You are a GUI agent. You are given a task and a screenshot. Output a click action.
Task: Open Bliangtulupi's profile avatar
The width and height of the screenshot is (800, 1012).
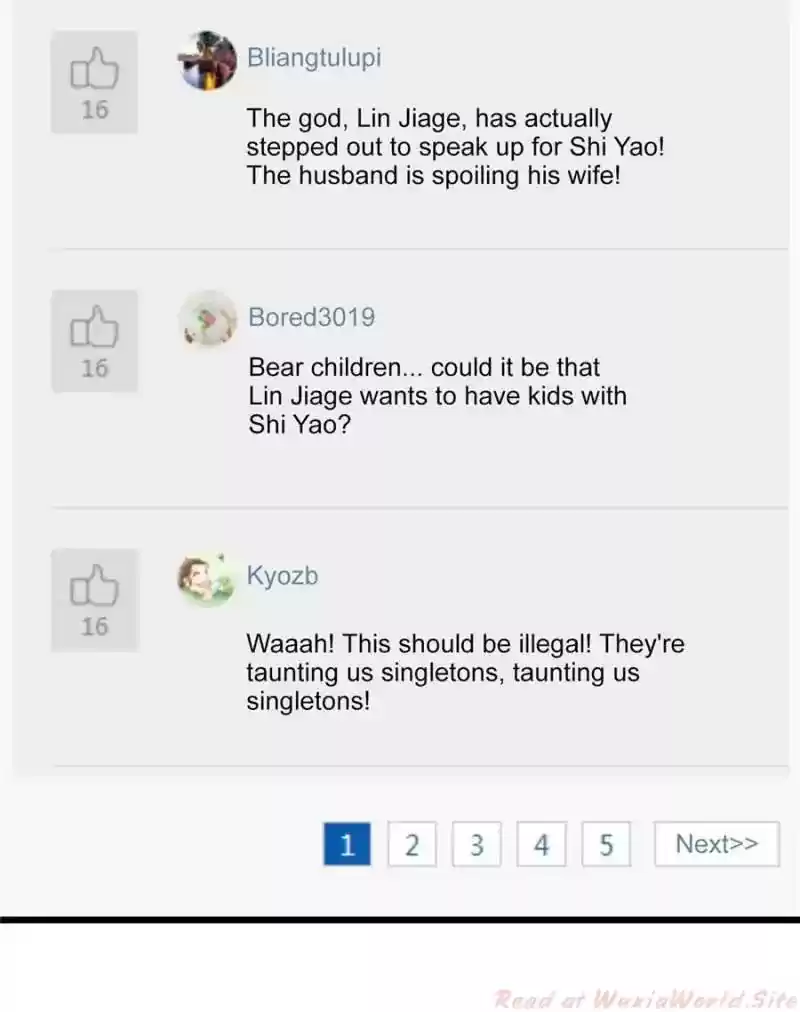208,60
